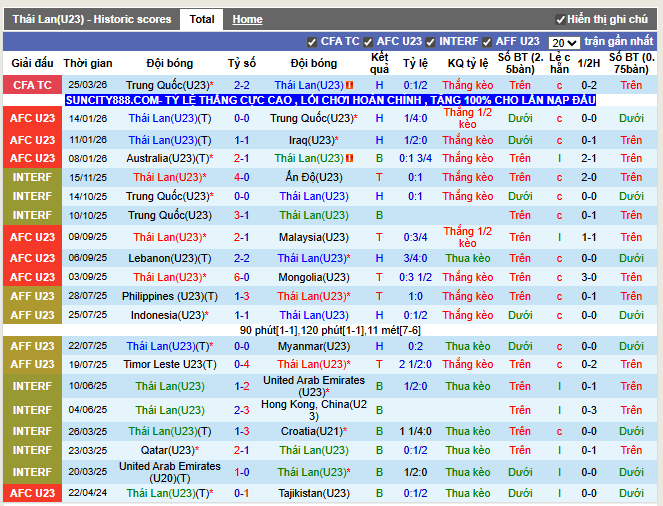Click Thái Lan(U23) on 14/10/25 row
Viewport: 663px width, 506px height.
pyautogui.click(x=314, y=197)
